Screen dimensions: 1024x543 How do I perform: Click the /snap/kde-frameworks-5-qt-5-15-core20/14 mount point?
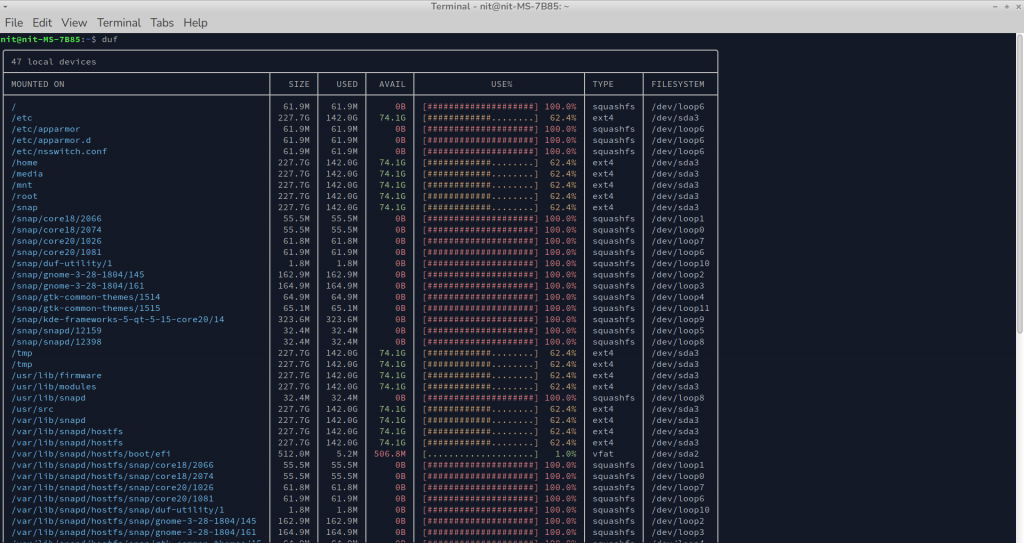[x=118, y=319]
